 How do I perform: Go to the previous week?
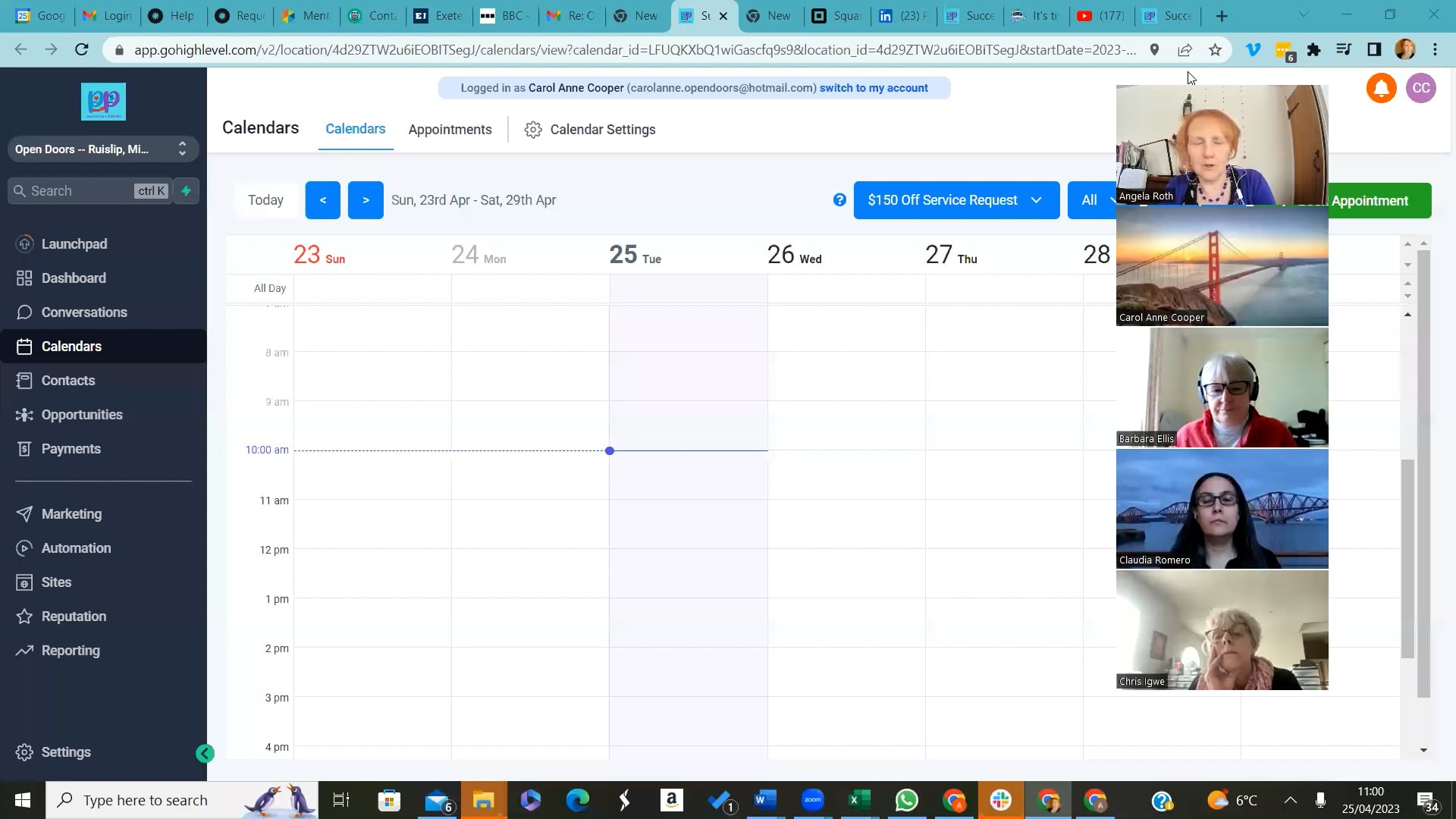click(x=323, y=200)
